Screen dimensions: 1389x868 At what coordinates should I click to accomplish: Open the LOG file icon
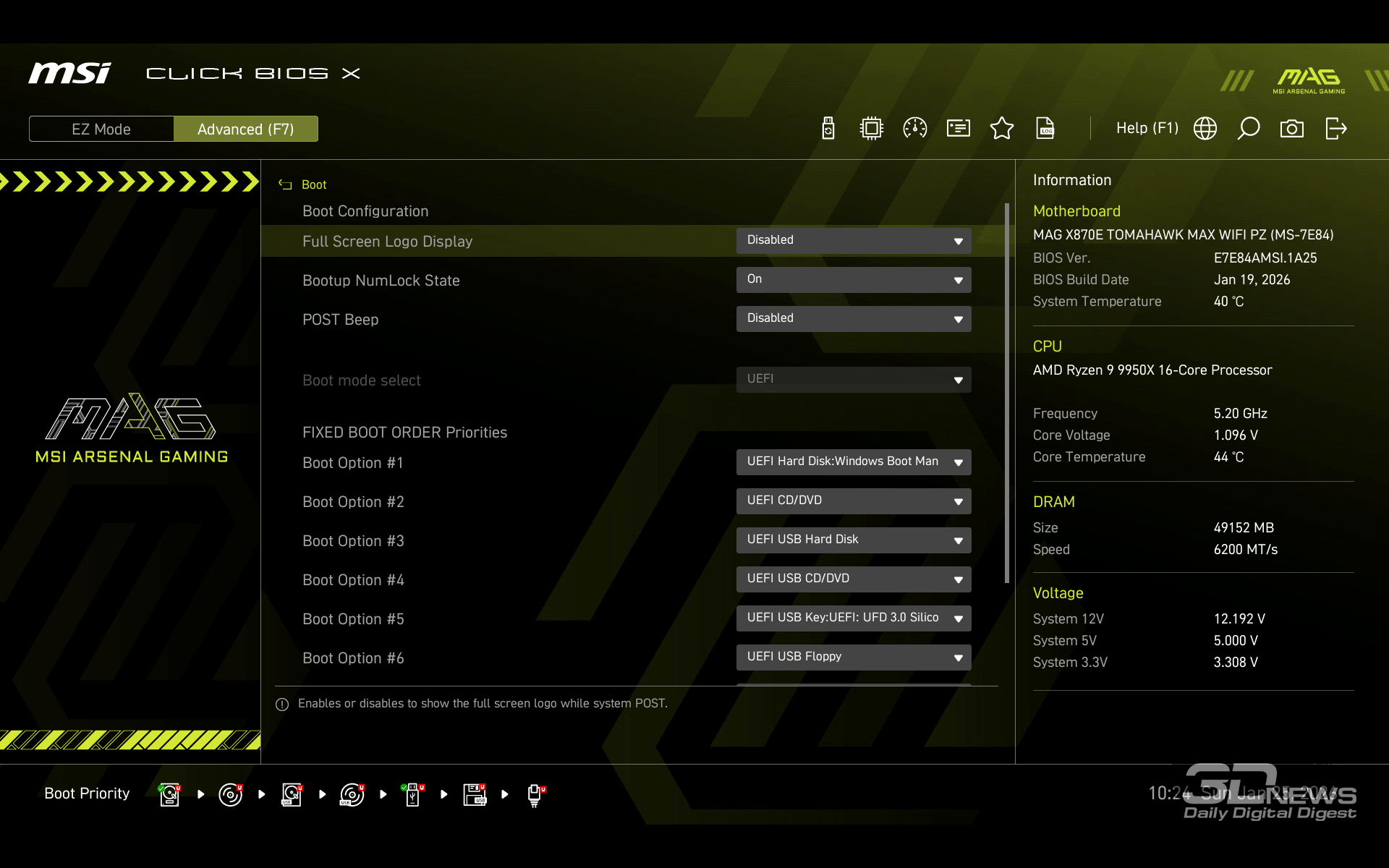pos(1045,129)
